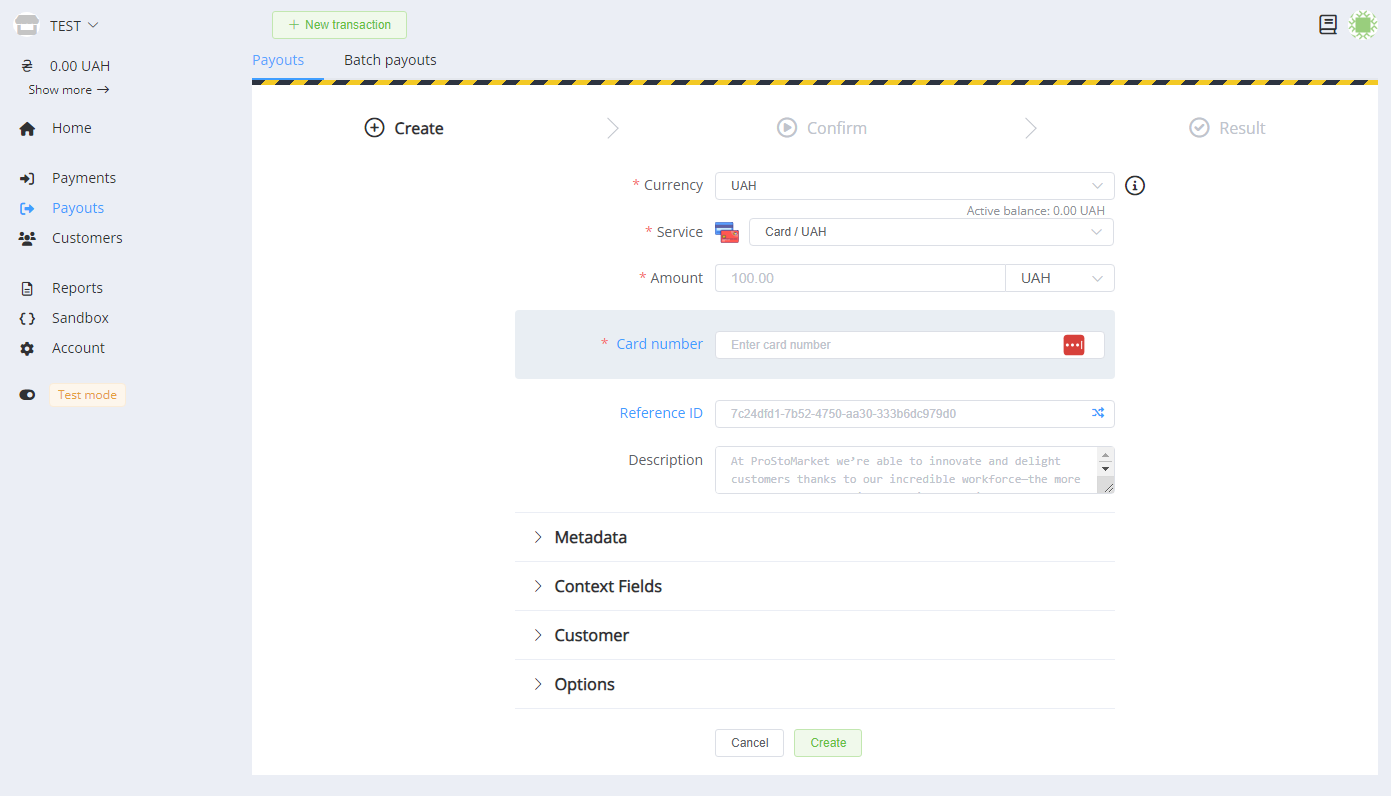Regenerate Reference ID with shuffle icon
Viewport: 1391px width, 796px height.
1097,413
